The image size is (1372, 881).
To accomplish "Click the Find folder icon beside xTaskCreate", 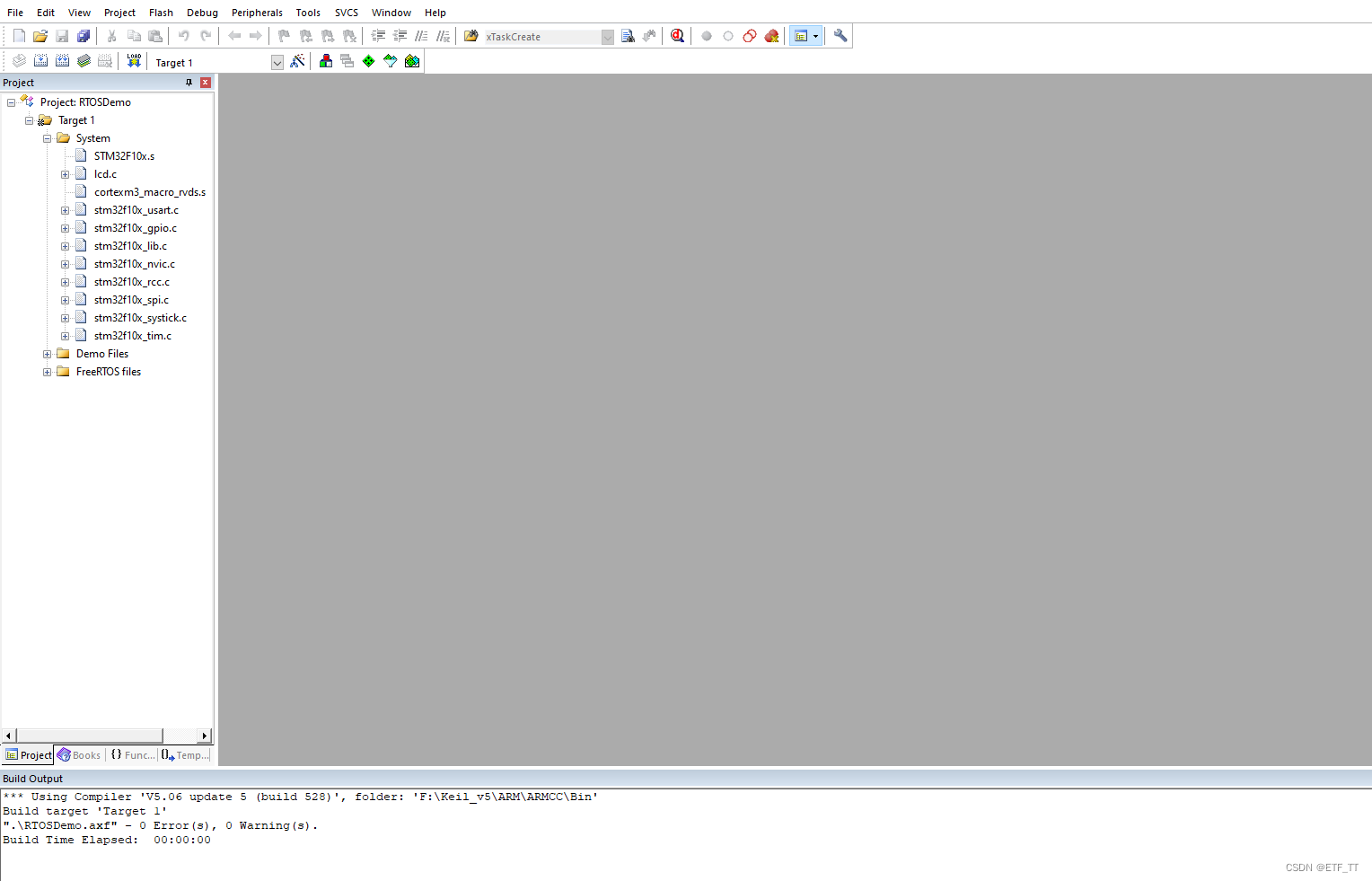I will (x=471, y=36).
